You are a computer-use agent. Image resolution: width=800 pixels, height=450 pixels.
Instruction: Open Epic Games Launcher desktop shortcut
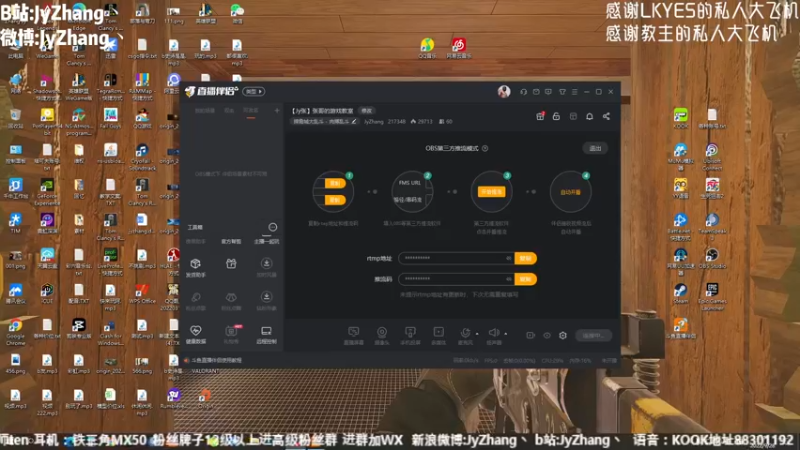coord(712,296)
